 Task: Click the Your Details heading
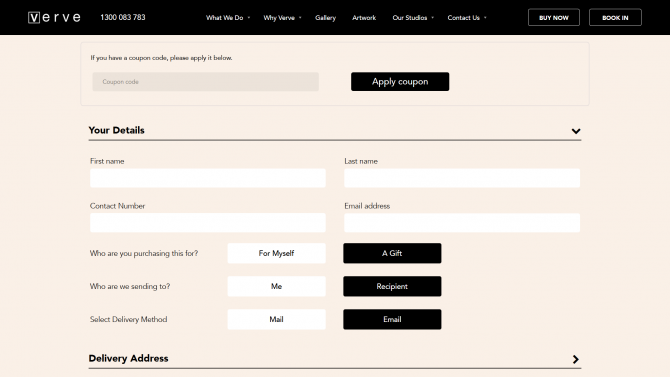coord(117,130)
